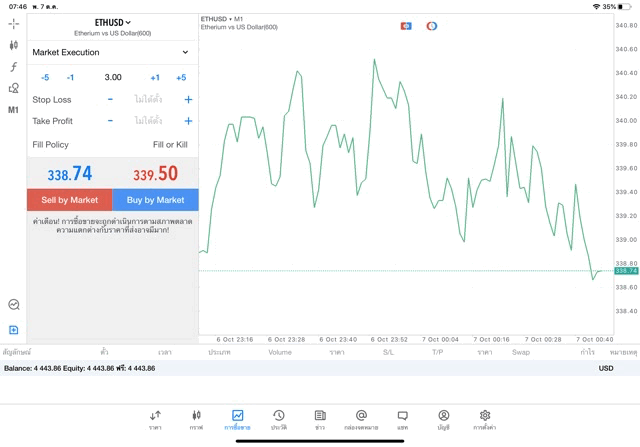
Task: Decrease Take Profit with minus button
Action: pyautogui.click(x=110, y=121)
